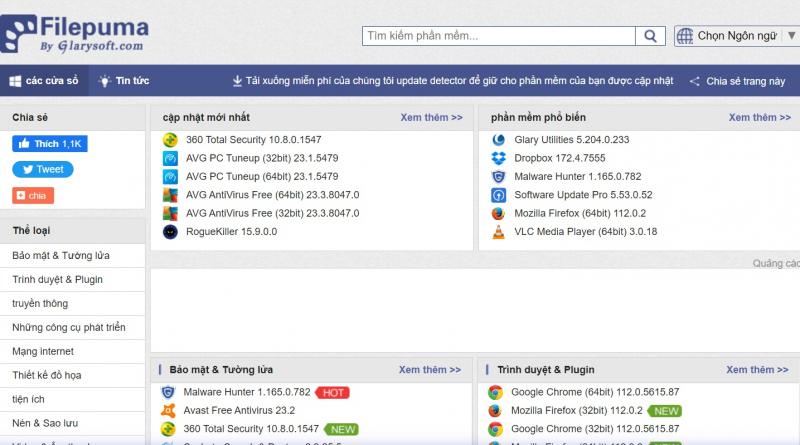Screen dimensions: 800x445
Task: Click the Avast Free Antivirus icon
Action: pyautogui.click(x=168, y=410)
